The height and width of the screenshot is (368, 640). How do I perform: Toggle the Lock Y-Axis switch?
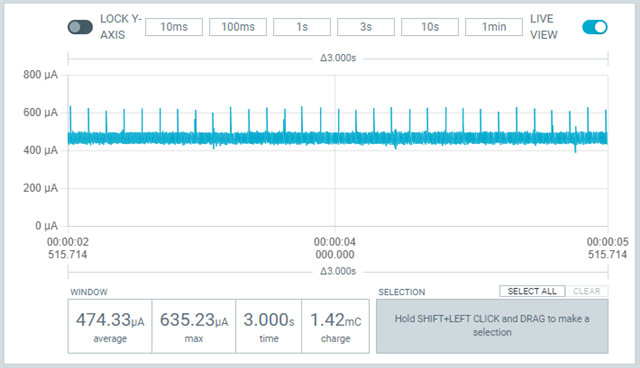[x=80, y=27]
